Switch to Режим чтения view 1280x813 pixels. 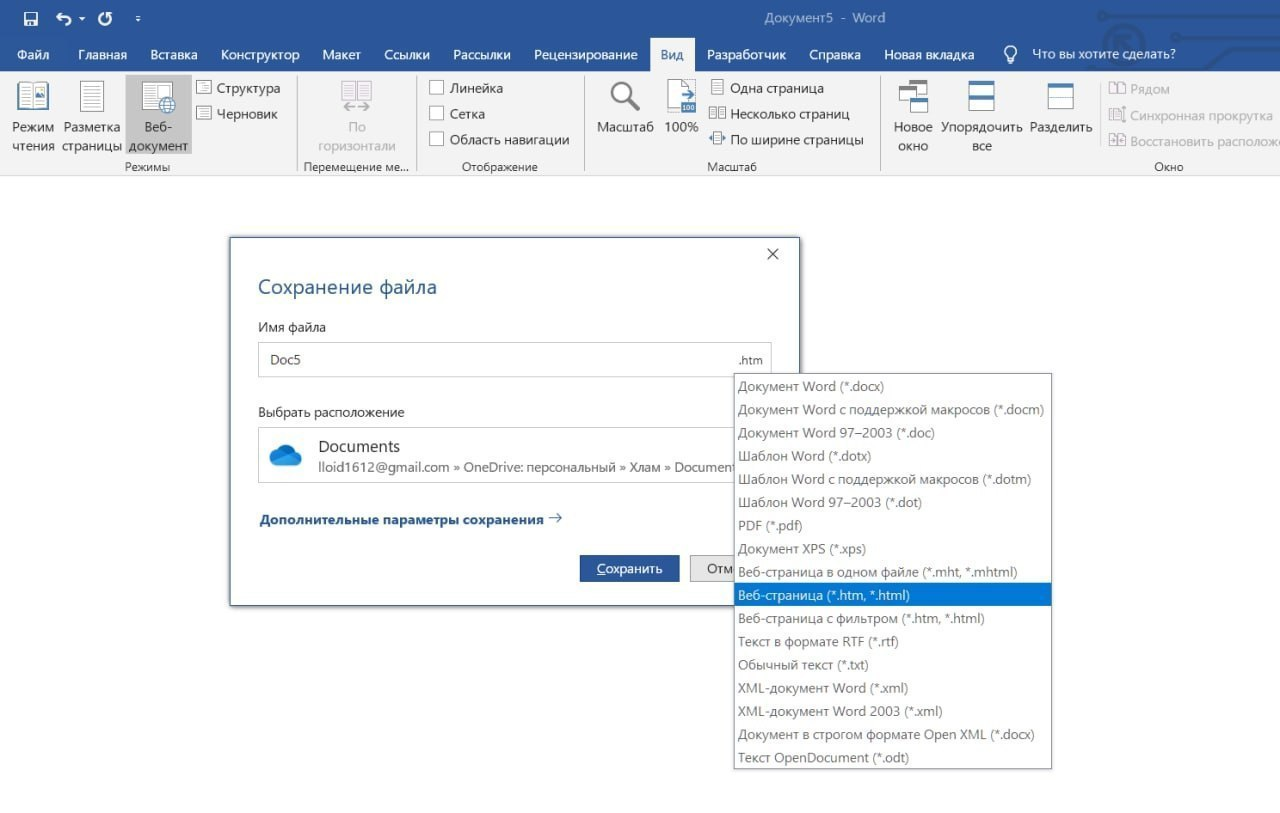pyautogui.click(x=33, y=116)
